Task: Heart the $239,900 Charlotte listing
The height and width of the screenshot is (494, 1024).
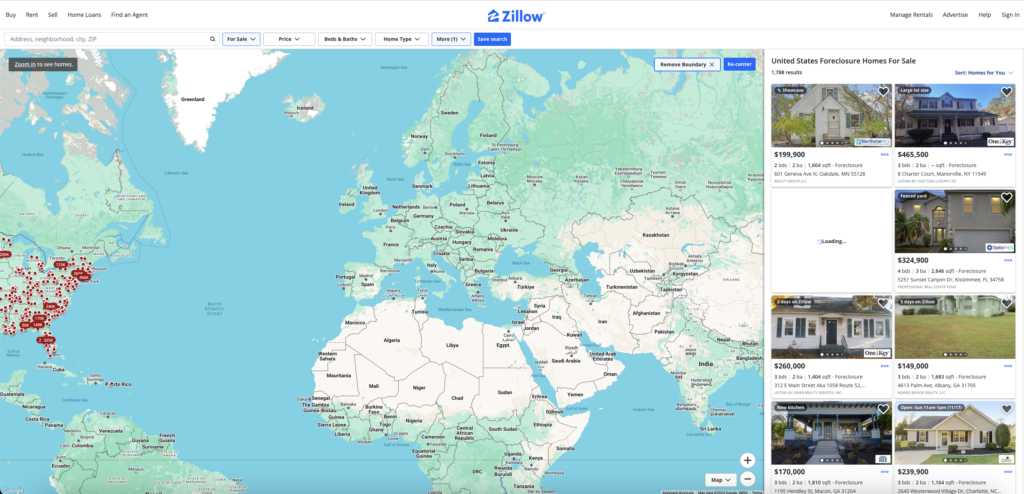Action: pyautogui.click(x=1006, y=409)
